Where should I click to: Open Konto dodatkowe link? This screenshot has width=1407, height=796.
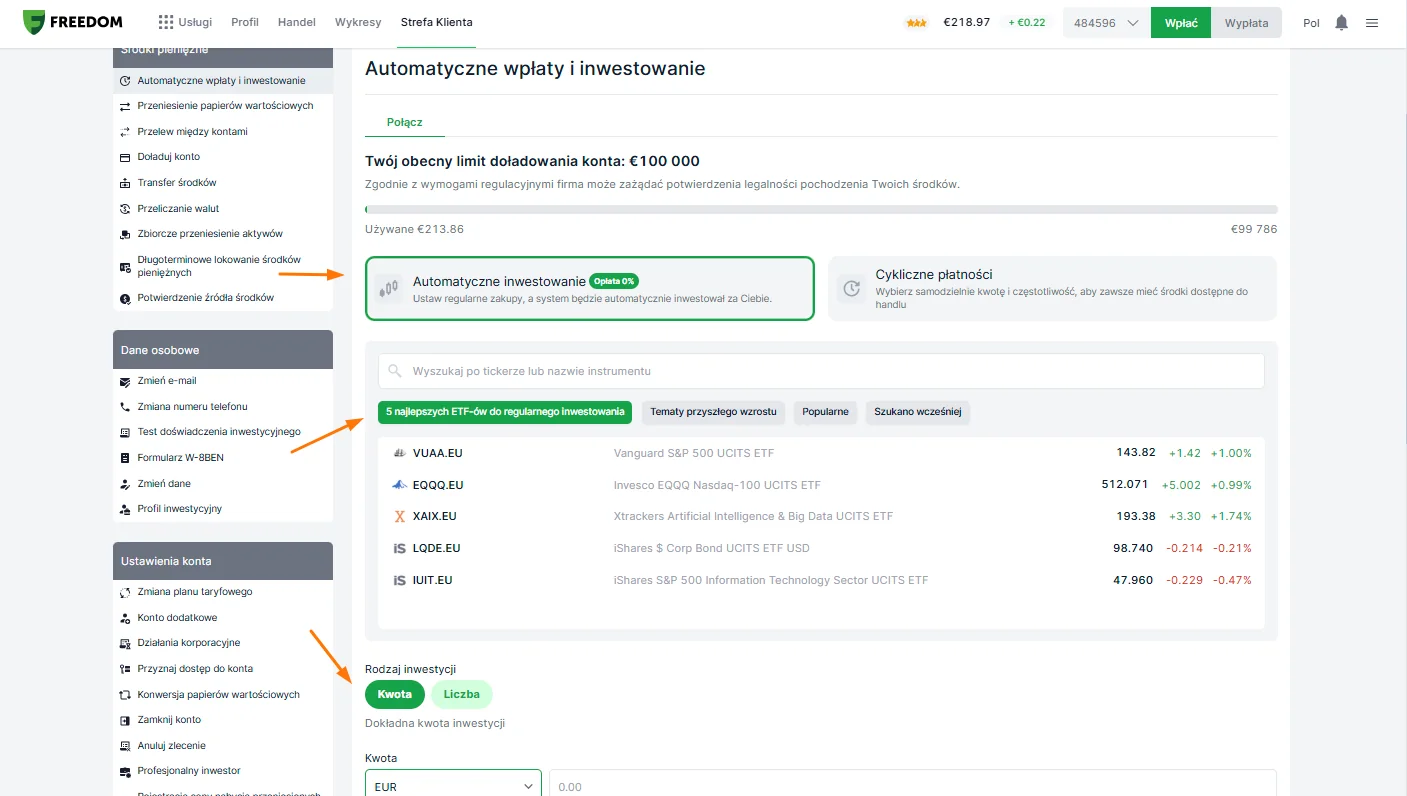point(177,618)
